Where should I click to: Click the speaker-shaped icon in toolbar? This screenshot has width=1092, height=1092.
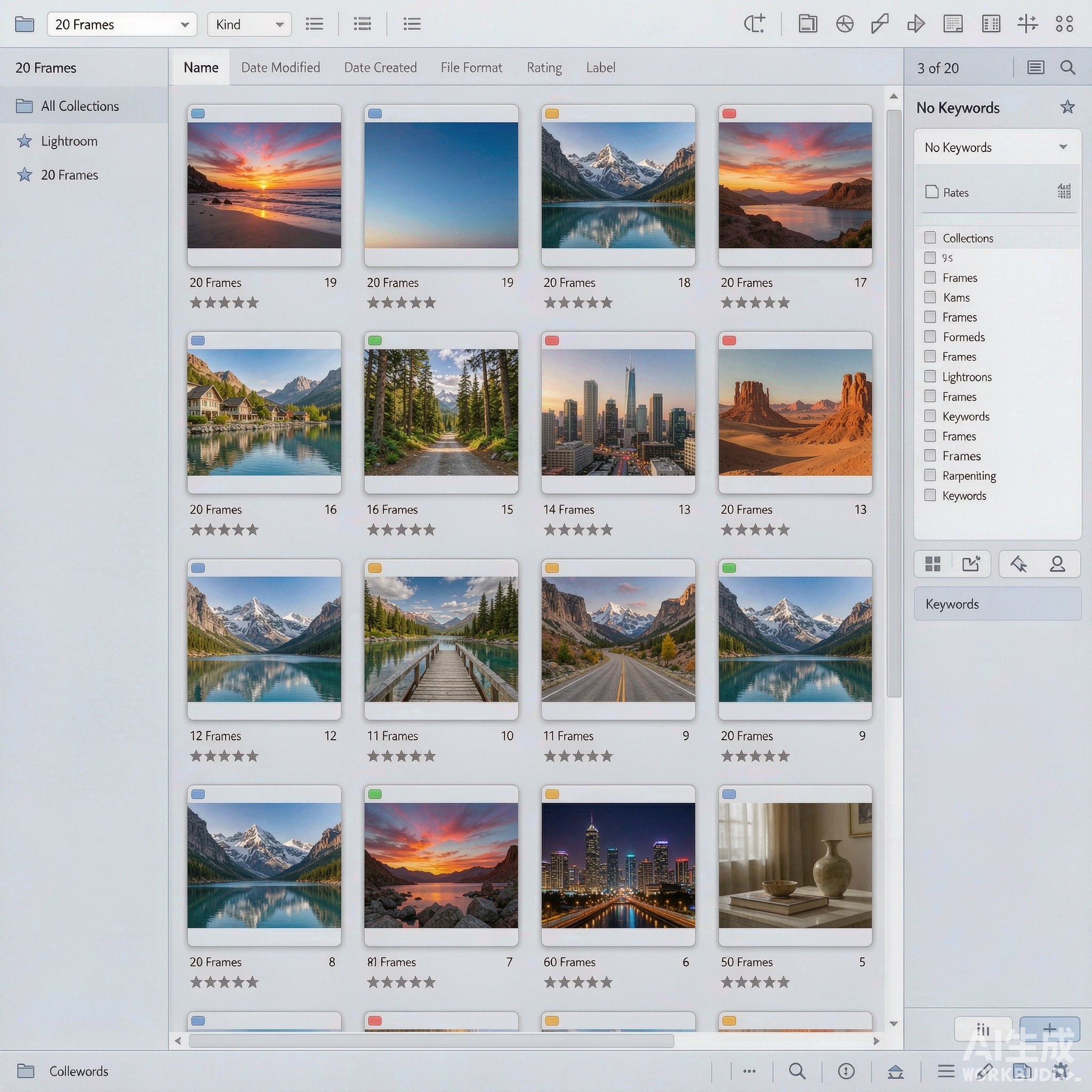click(x=916, y=24)
